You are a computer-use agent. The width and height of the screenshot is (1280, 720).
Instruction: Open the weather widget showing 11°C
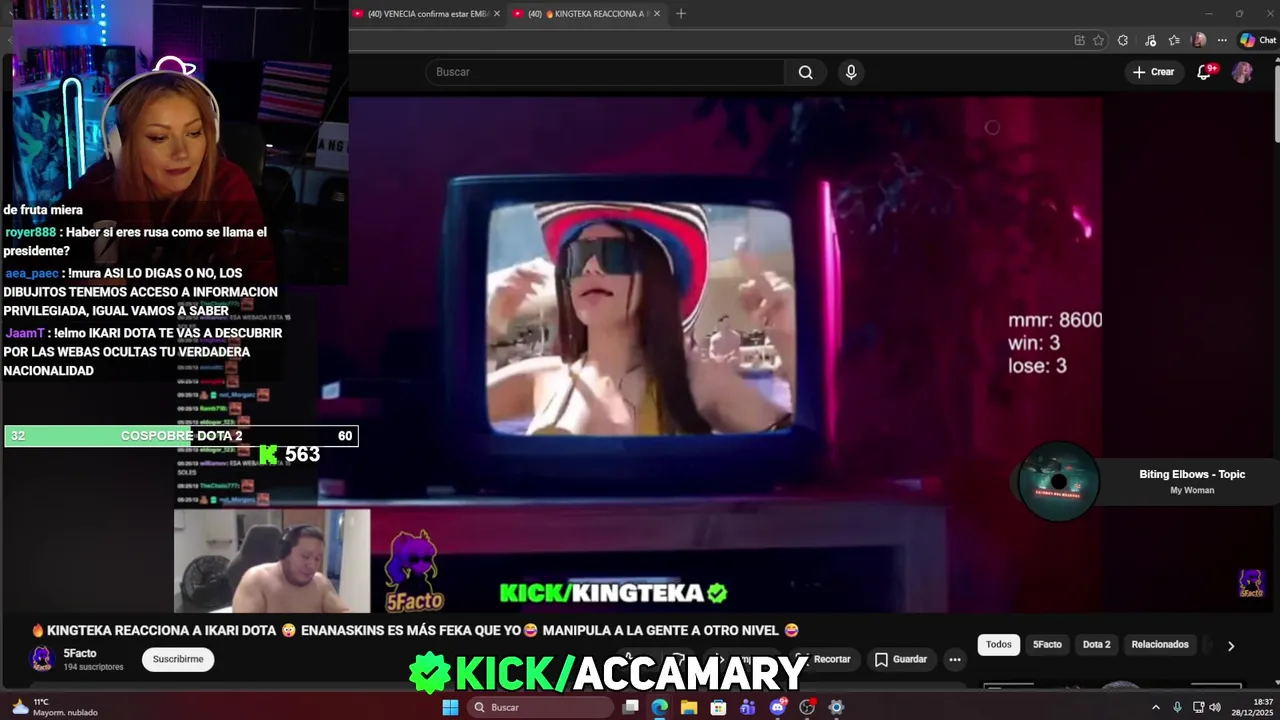(x=55, y=707)
